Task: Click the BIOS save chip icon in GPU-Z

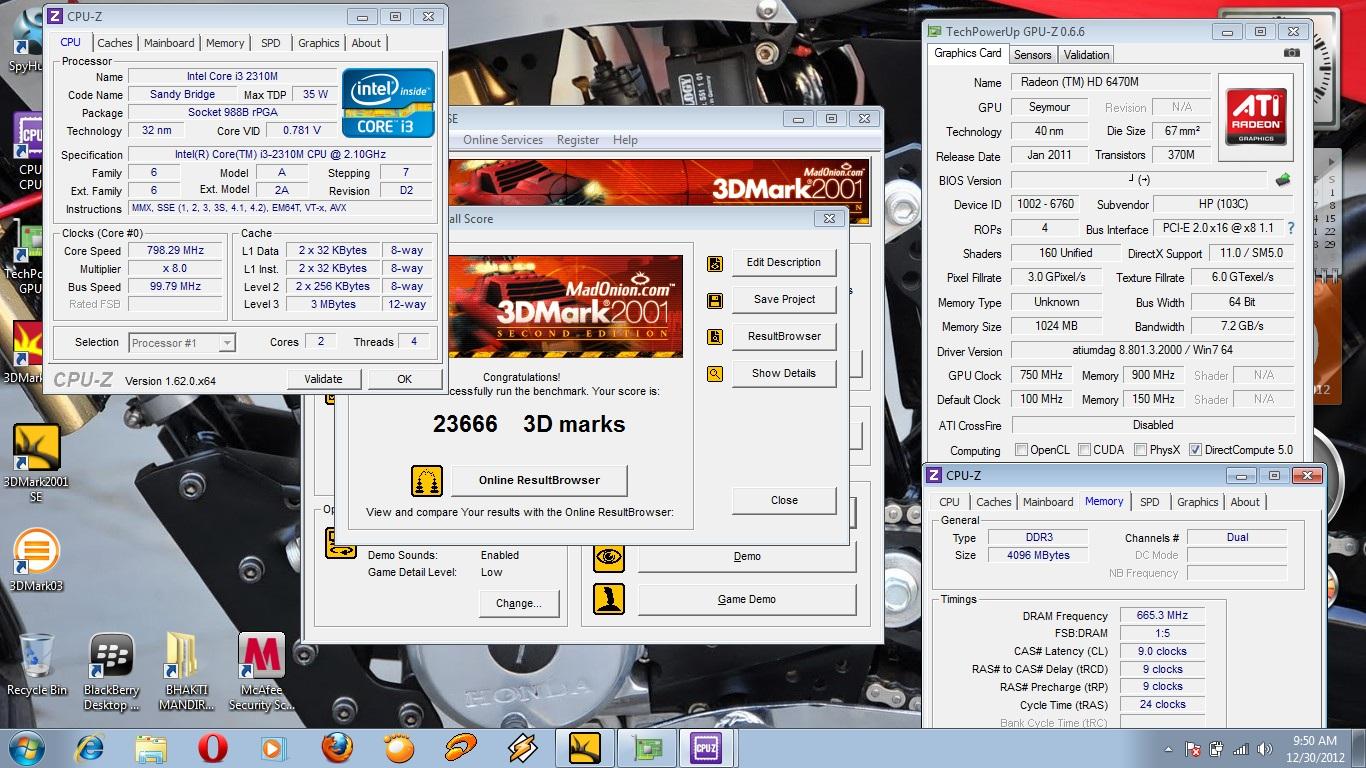Action: coord(1283,180)
